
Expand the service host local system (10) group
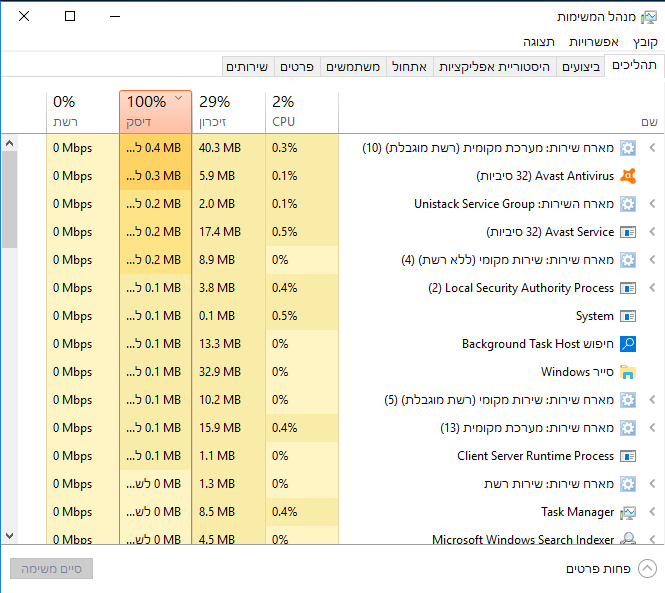653,148
